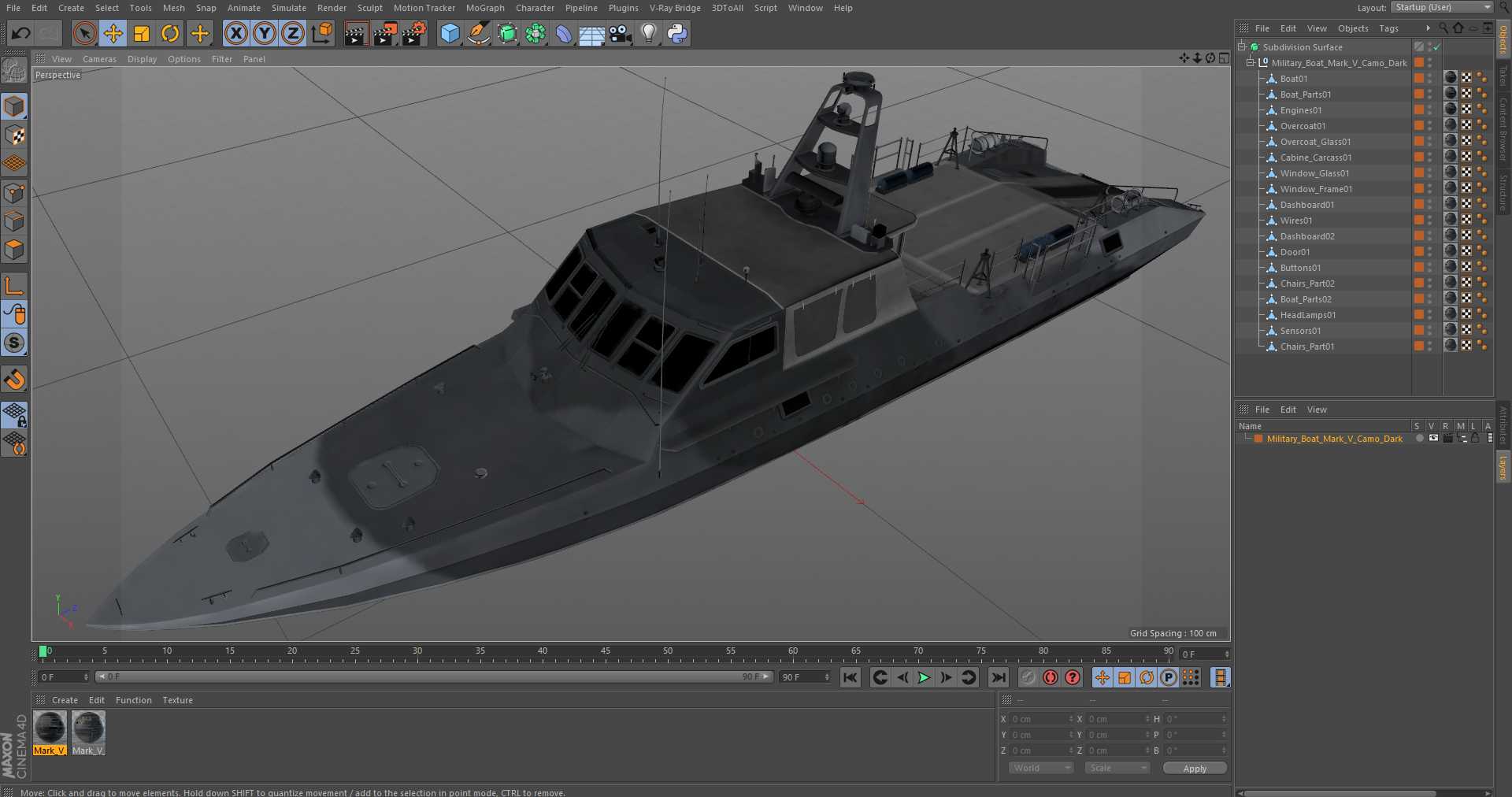Play animation forward
Viewport: 1512px width, 797px height.
[924, 677]
